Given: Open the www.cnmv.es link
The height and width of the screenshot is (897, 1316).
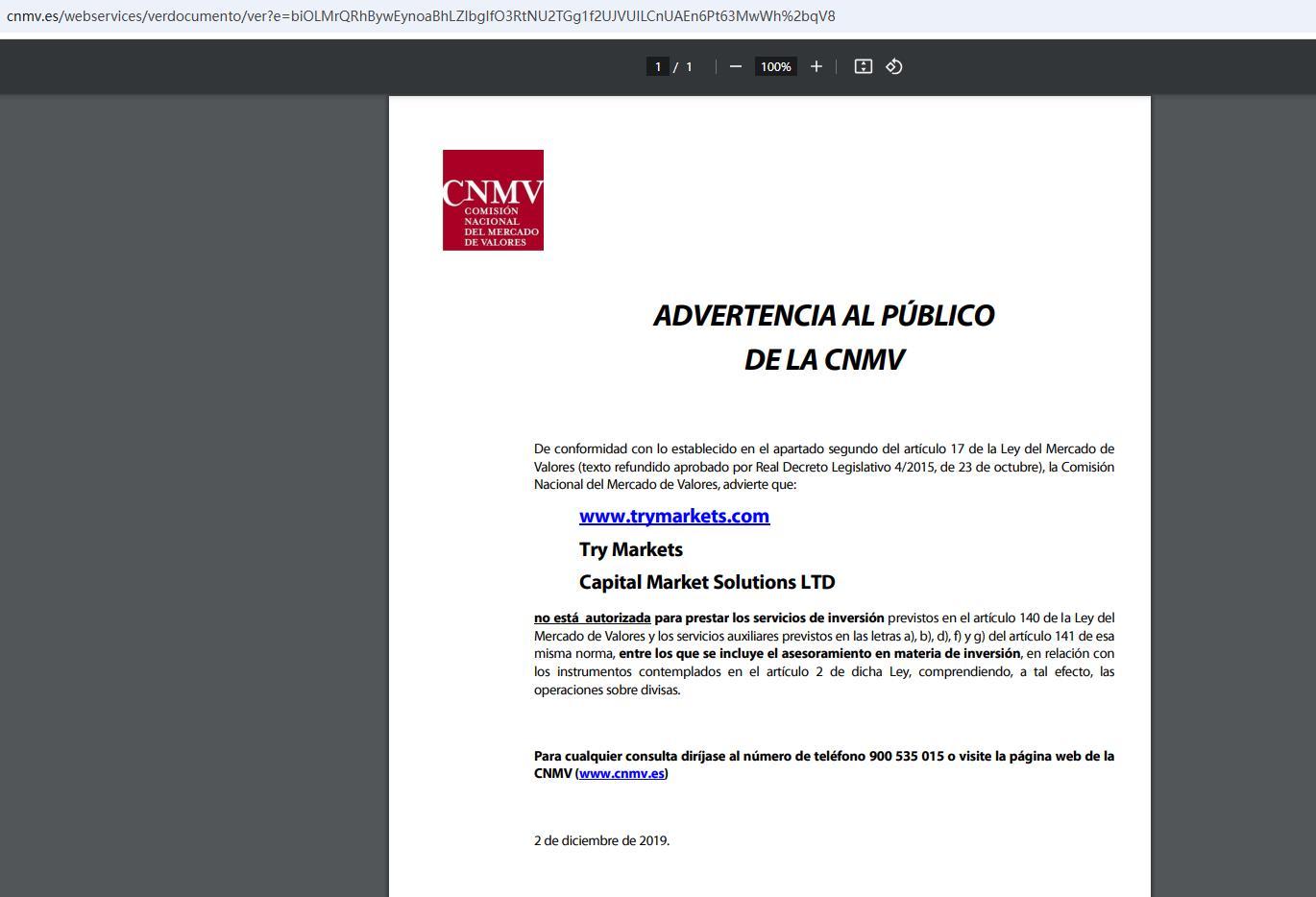Looking at the screenshot, I should point(621,773).
